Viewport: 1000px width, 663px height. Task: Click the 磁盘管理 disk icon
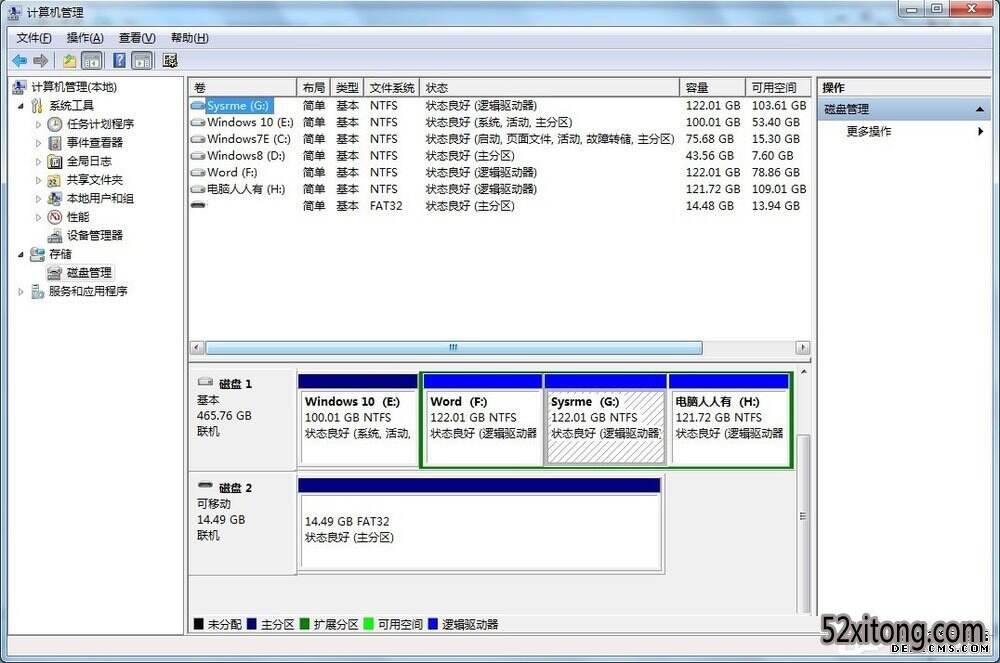55,273
